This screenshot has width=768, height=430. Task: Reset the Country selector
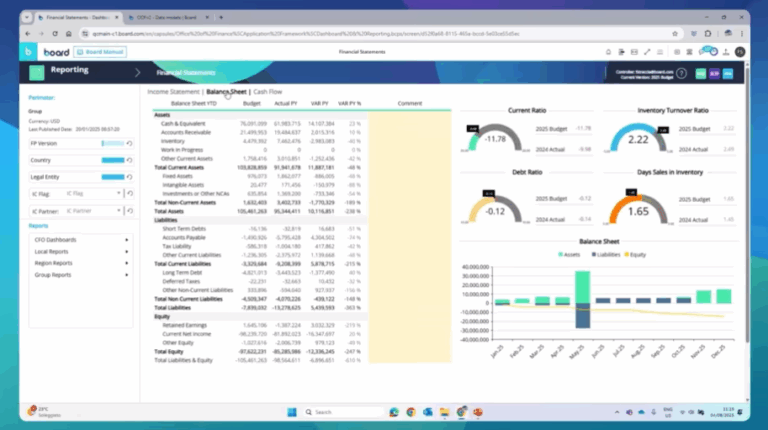tap(130, 160)
